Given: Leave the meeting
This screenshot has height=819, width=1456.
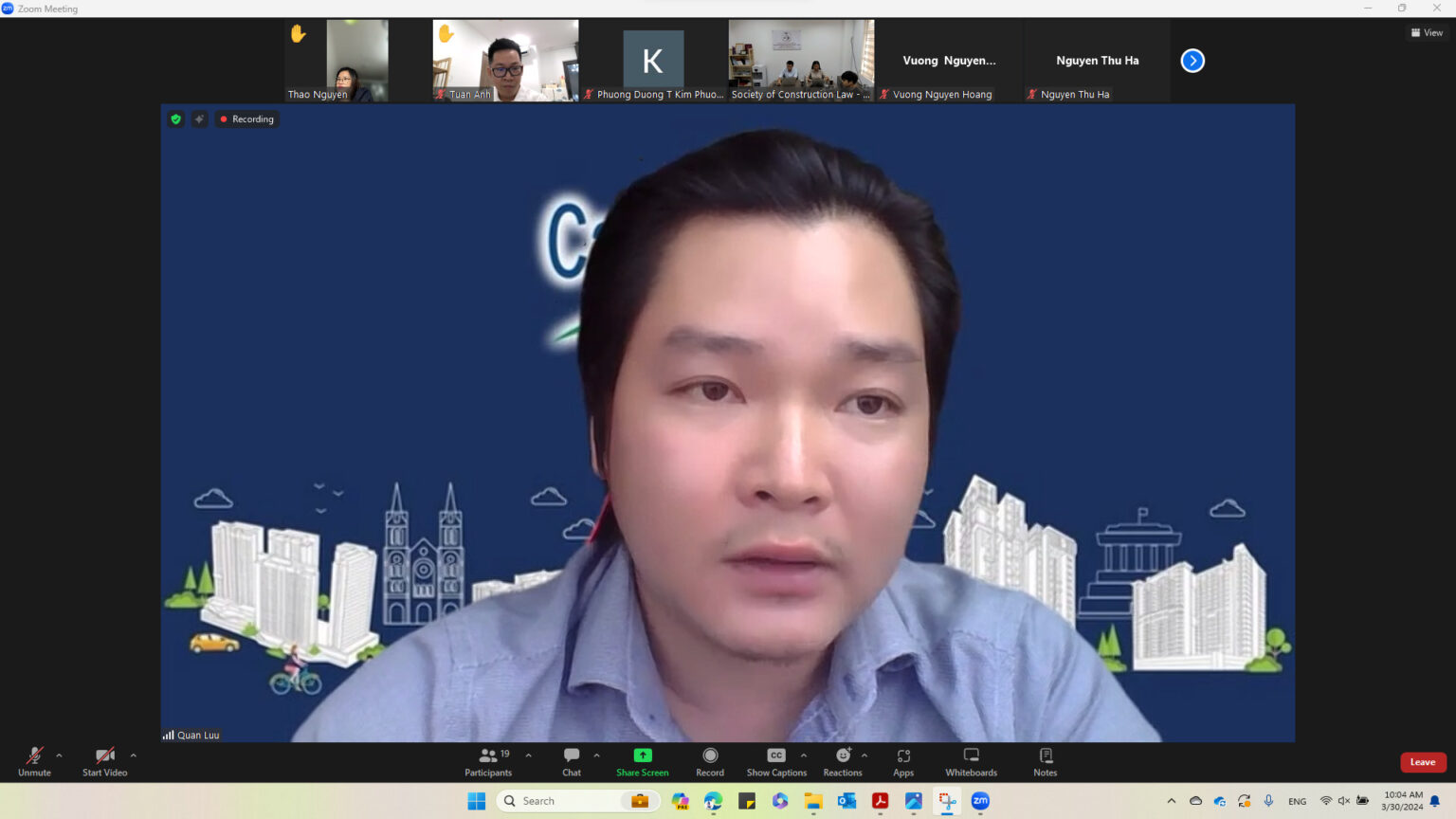Looking at the screenshot, I should tap(1422, 762).
